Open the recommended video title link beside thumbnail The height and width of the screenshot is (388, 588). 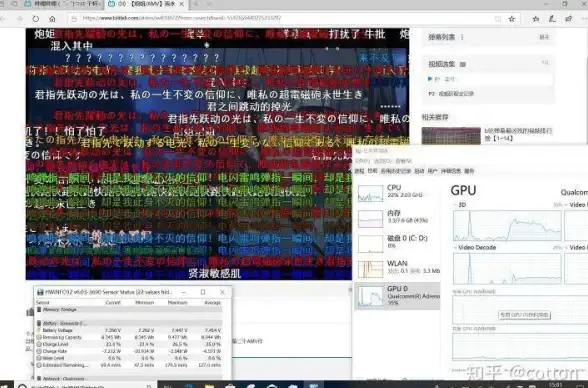518,134
